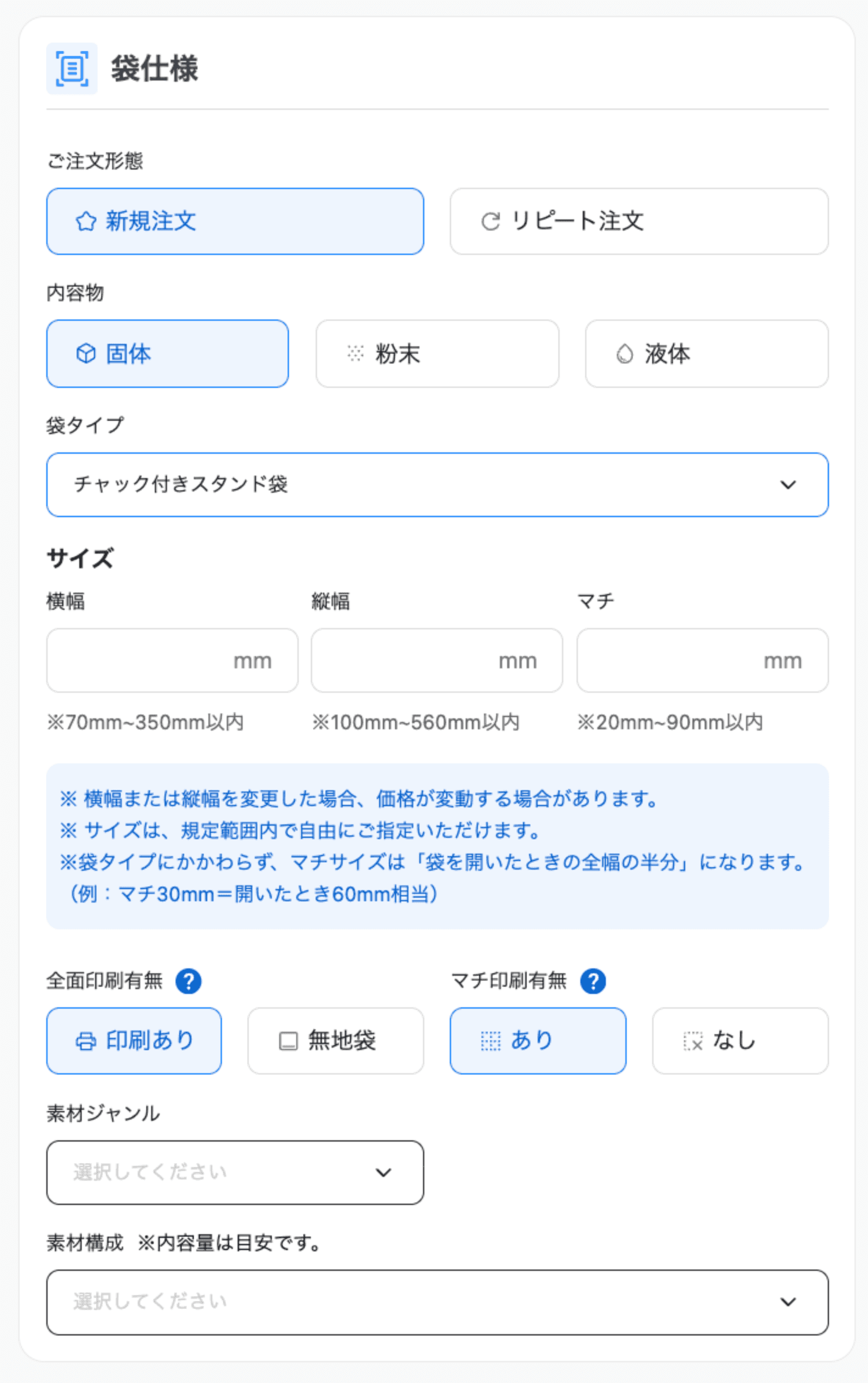Viewport: 868px width, 1383px height.
Task: Toggle 無地袋 for the print option
Action: [335, 1040]
